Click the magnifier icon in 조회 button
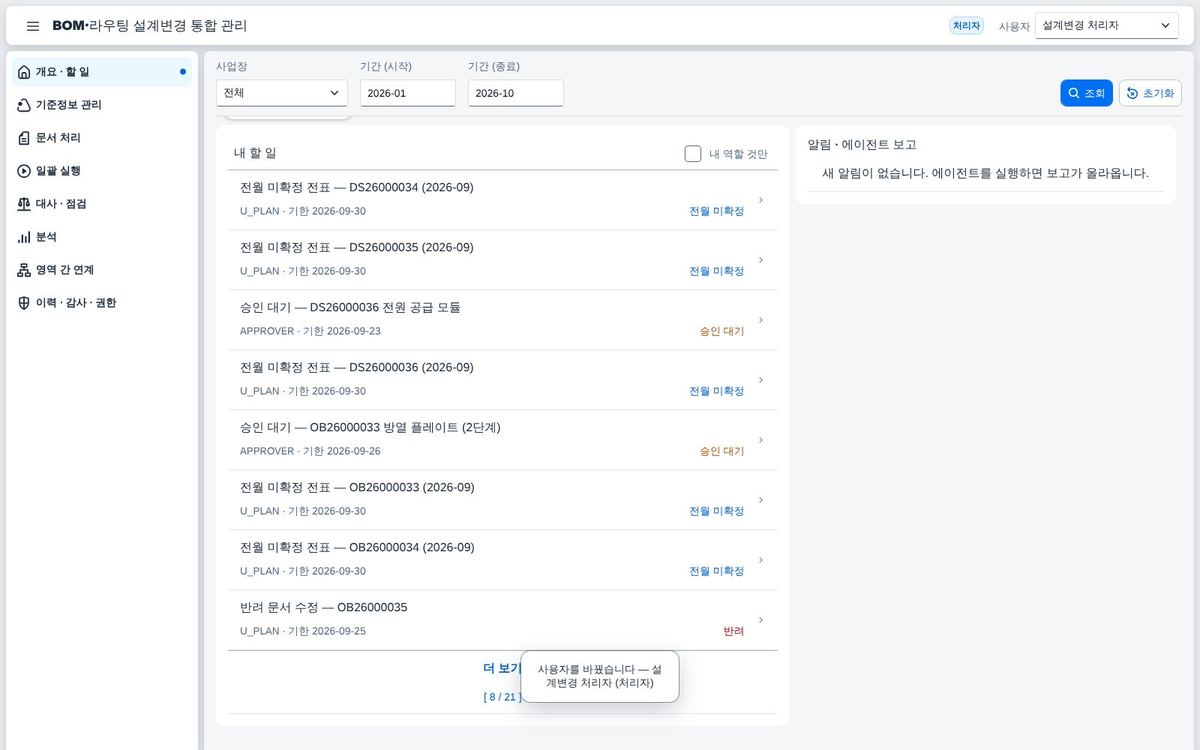 1074,93
